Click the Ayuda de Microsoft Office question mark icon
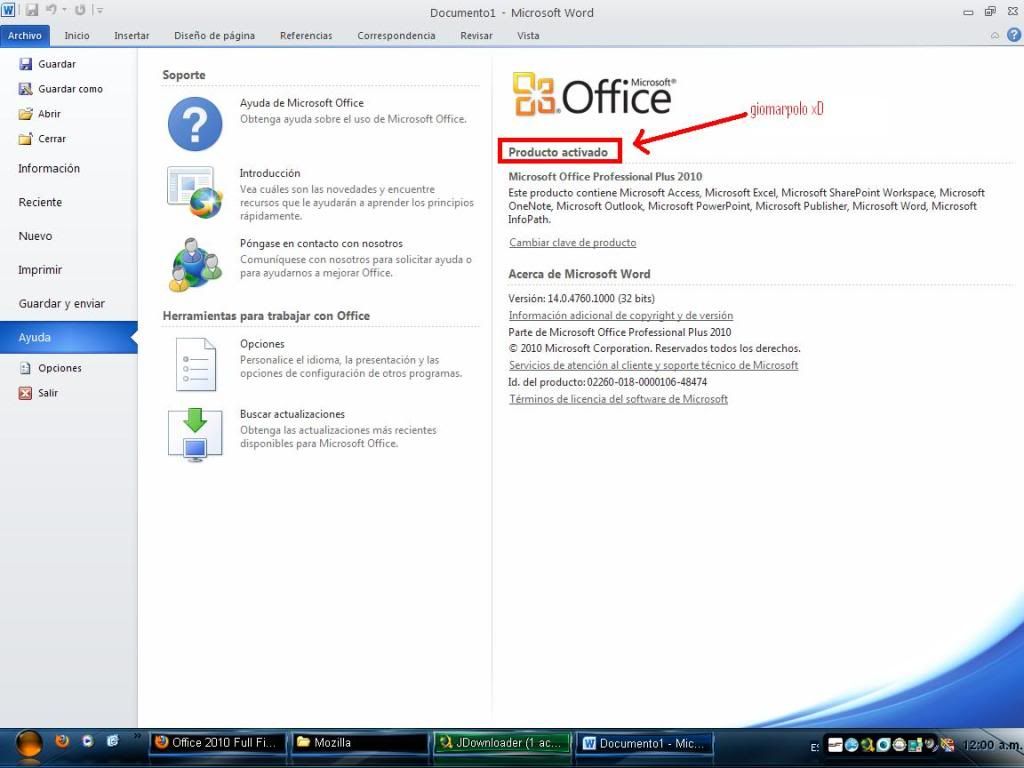 coord(195,123)
